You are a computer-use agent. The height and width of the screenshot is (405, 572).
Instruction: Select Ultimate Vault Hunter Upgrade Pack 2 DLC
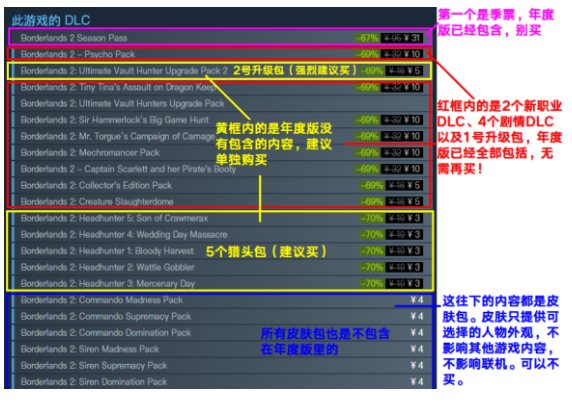coord(221,71)
